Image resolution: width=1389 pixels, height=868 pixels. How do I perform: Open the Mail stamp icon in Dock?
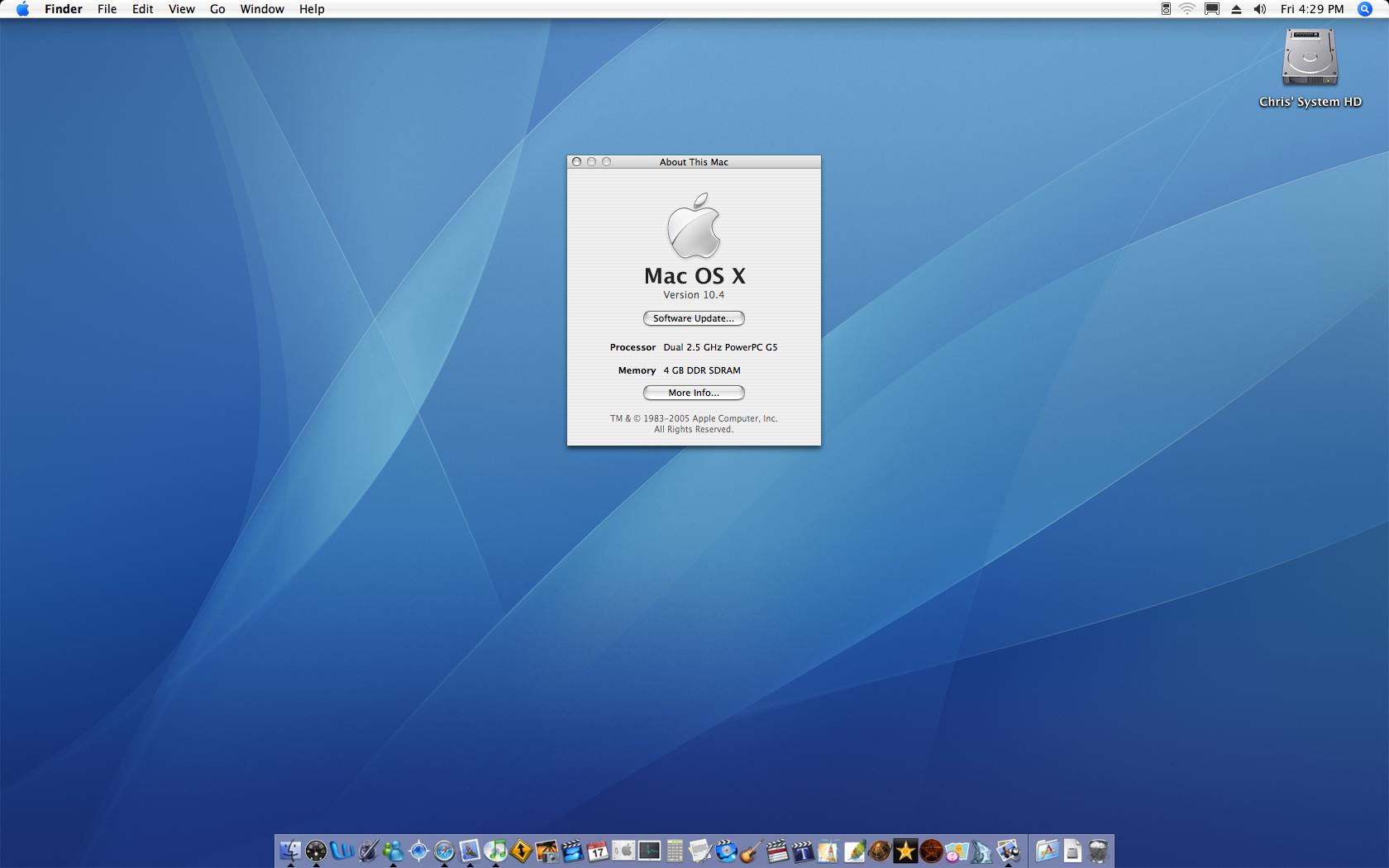pos(470,851)
